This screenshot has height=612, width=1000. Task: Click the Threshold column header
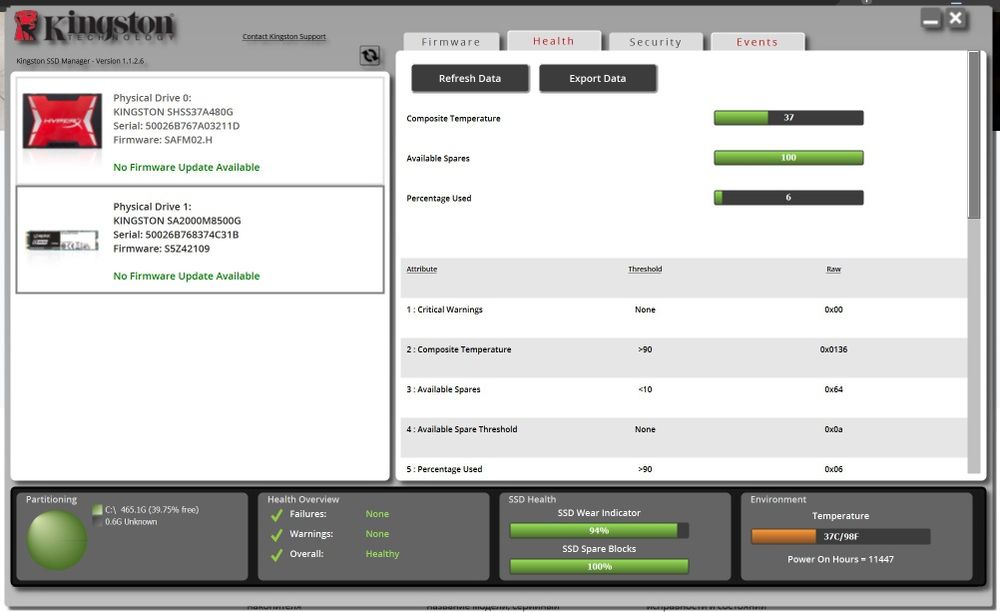tap(645, 269)
